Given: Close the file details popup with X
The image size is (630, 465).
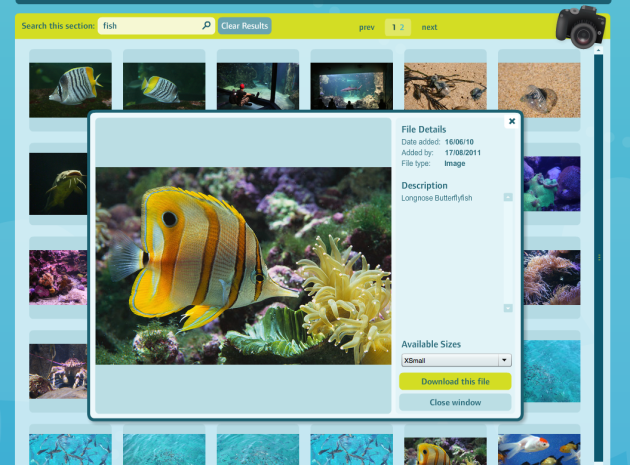Looking at the screenshot, I should click(512, 121).
